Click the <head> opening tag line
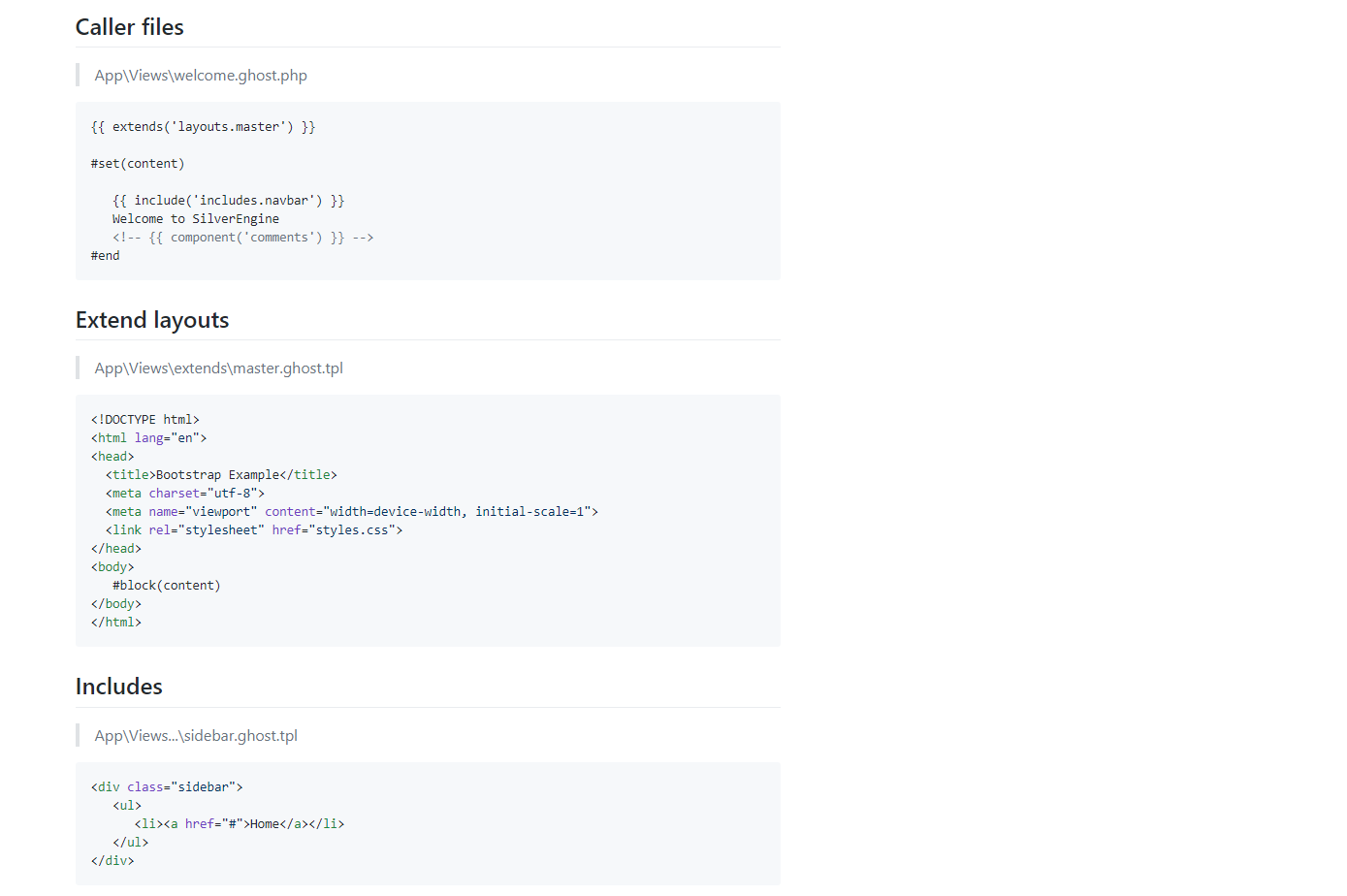Screen dimensions: 1347x896 click(112, 457)
